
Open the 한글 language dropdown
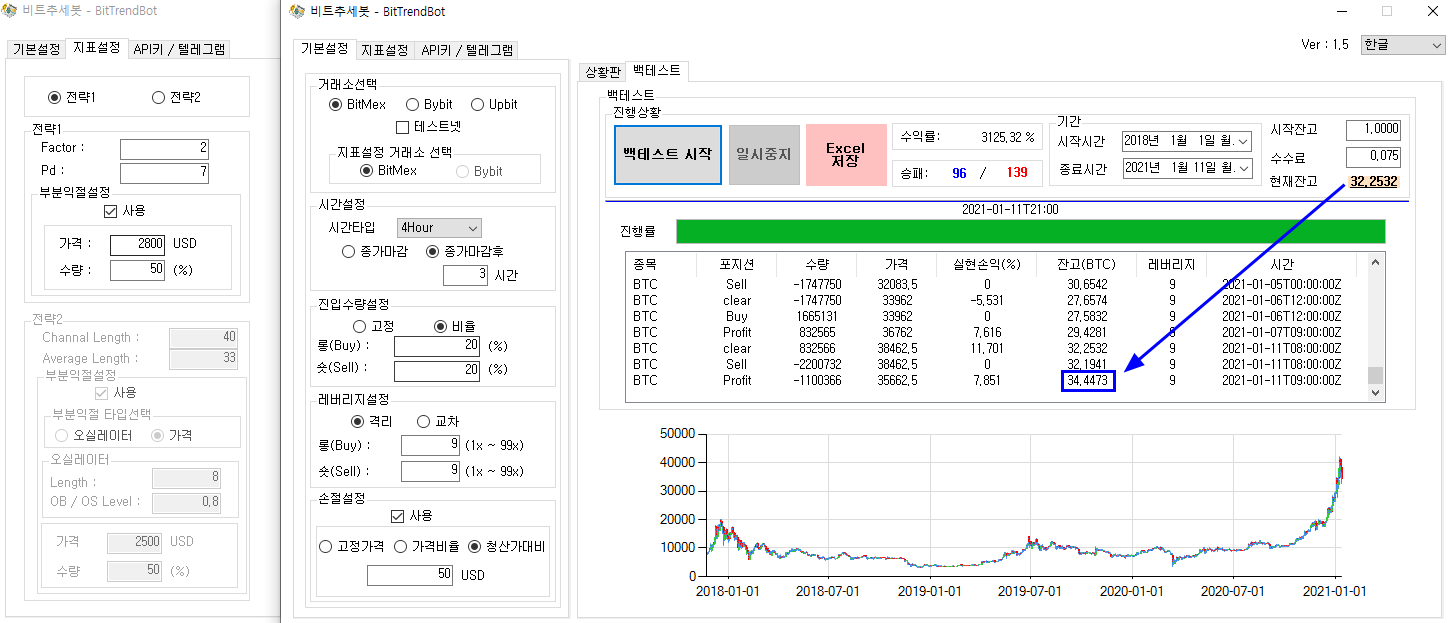click(x=1402, y=45)
